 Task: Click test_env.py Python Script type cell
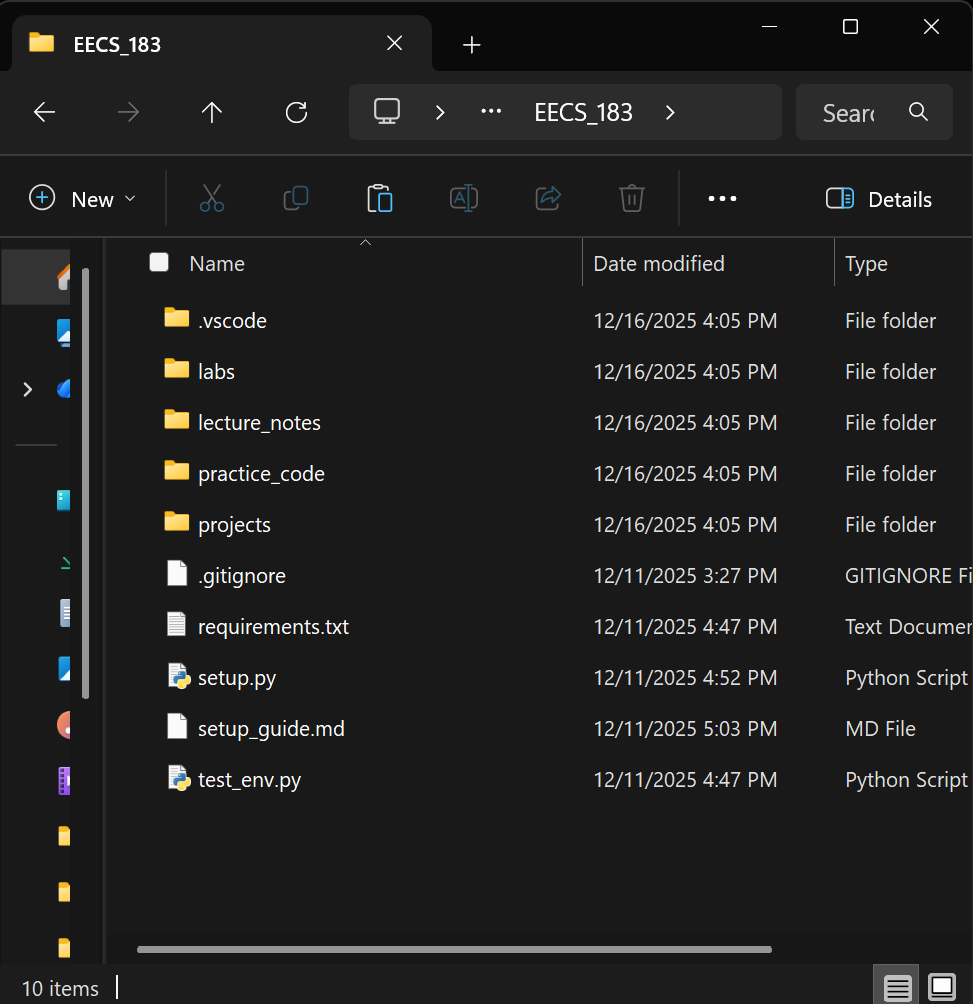click(x=906, y=780)
